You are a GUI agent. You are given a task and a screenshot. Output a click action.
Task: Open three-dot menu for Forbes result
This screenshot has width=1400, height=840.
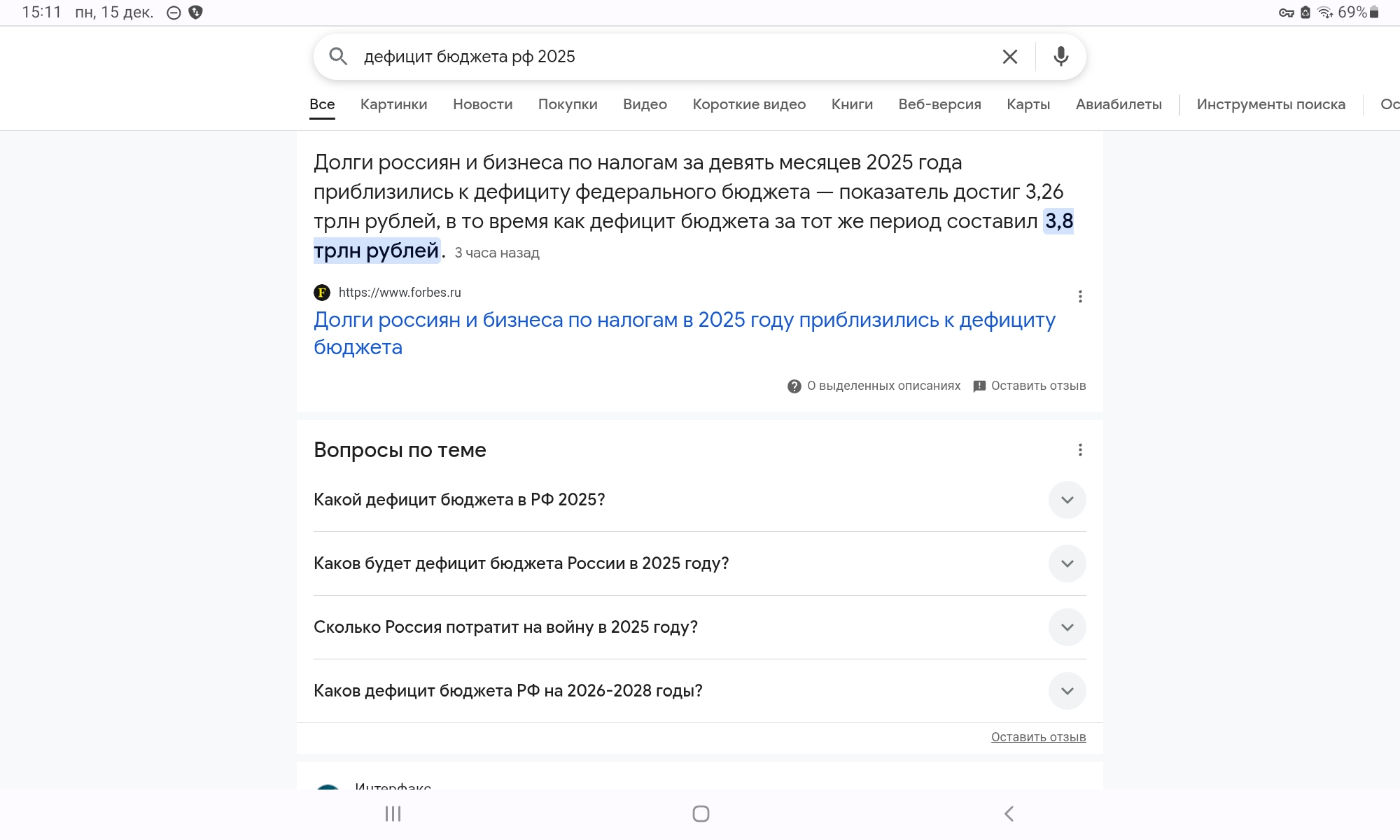coord(1080,297)
